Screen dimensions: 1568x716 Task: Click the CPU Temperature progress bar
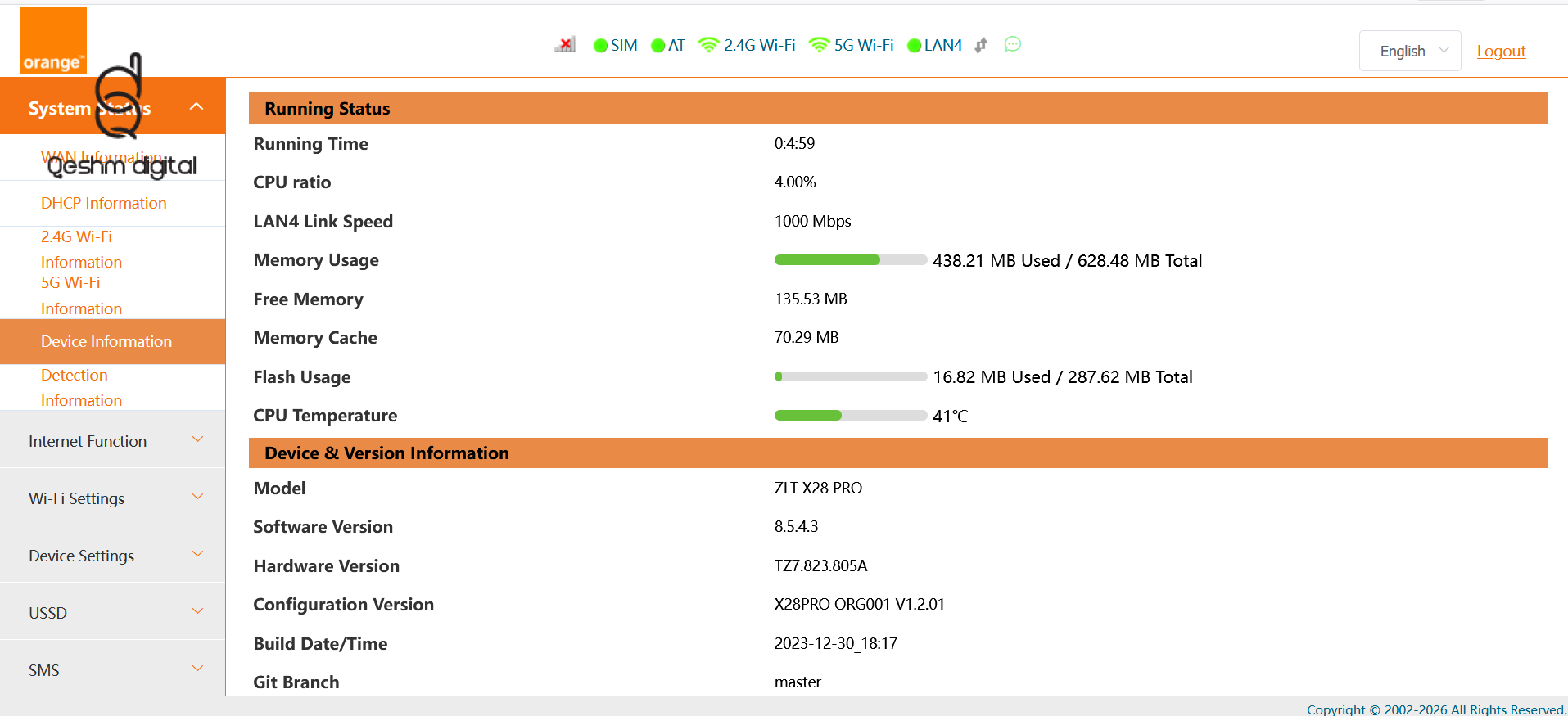pyautogui.click(x=851, y=416)
